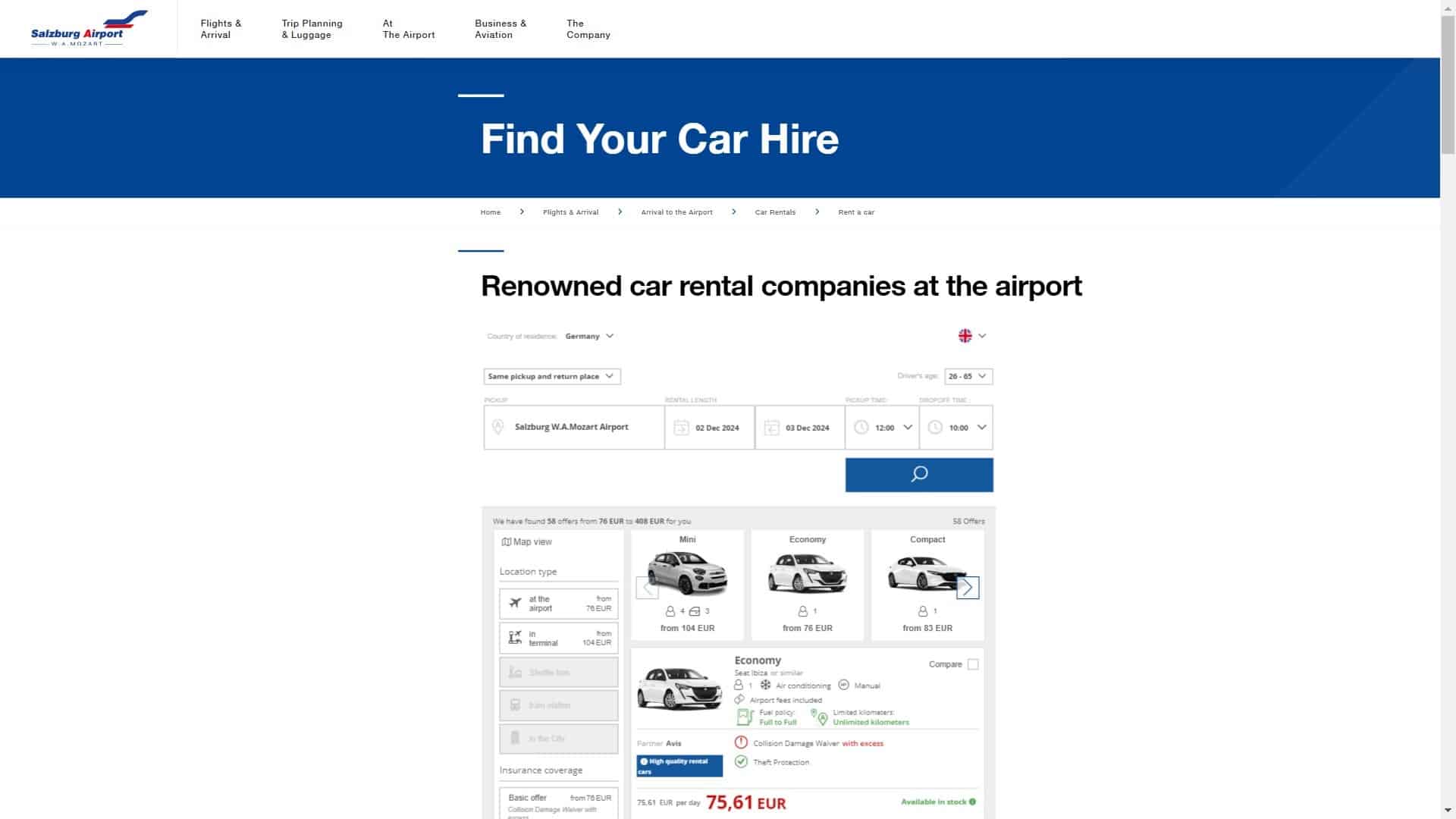Click the airplane icon for at the airport

516,604
